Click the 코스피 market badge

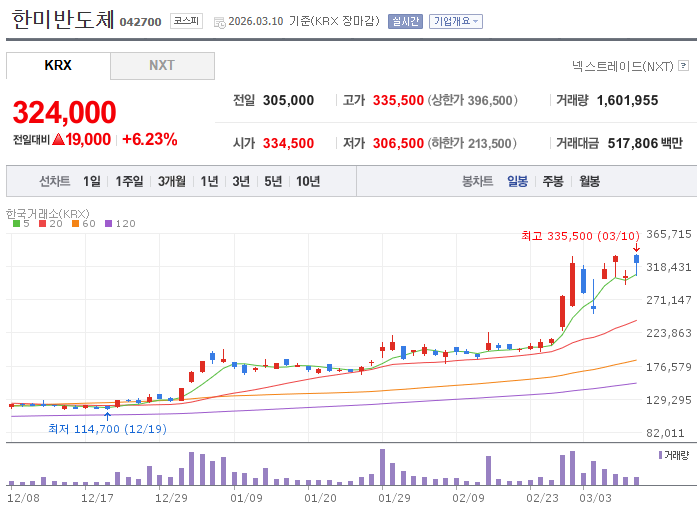(x=186, y=21)
